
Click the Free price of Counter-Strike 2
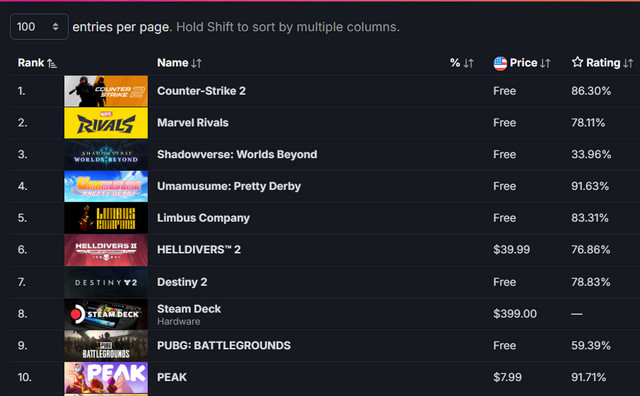tap(504, 91)
